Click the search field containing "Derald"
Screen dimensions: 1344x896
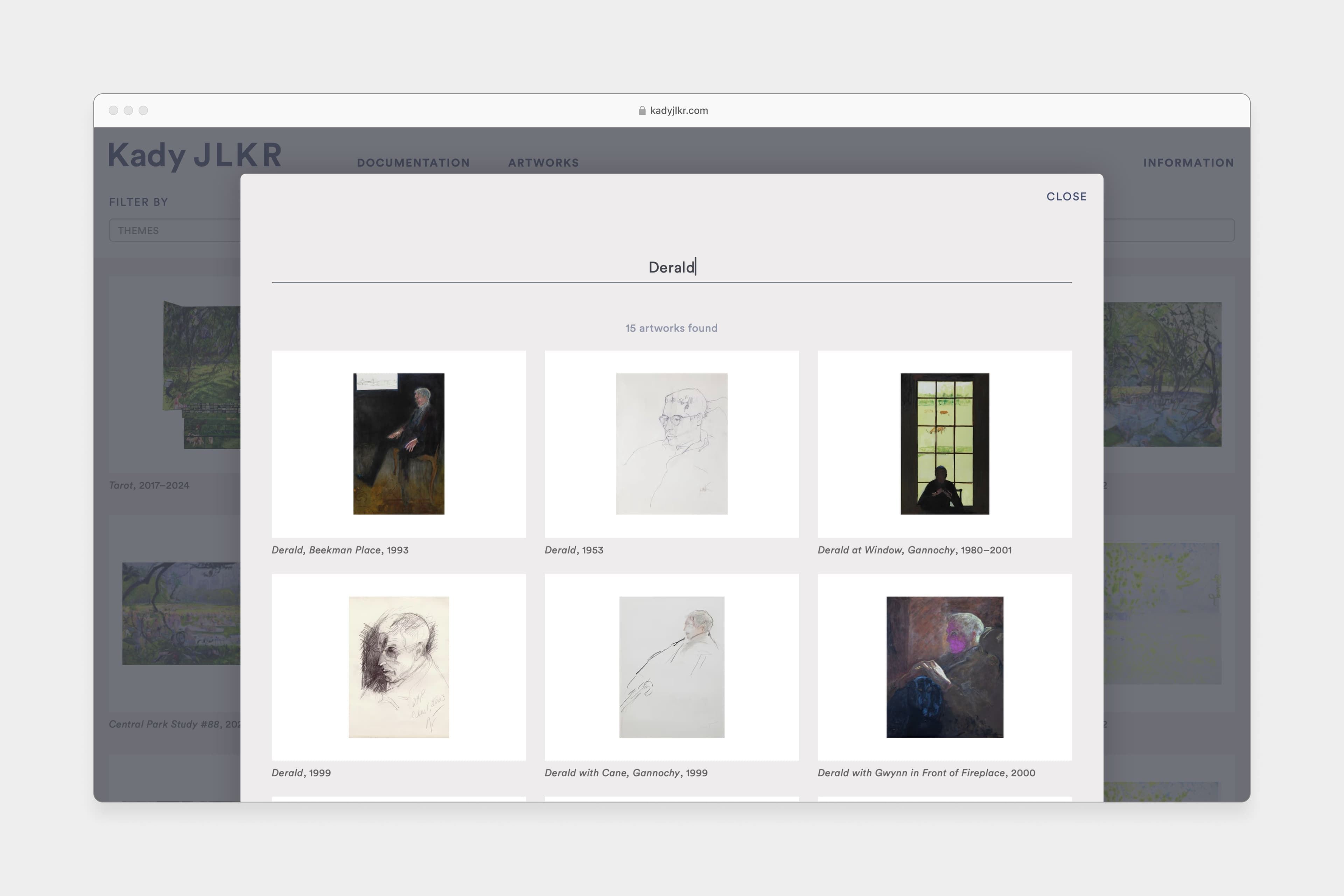671,267
